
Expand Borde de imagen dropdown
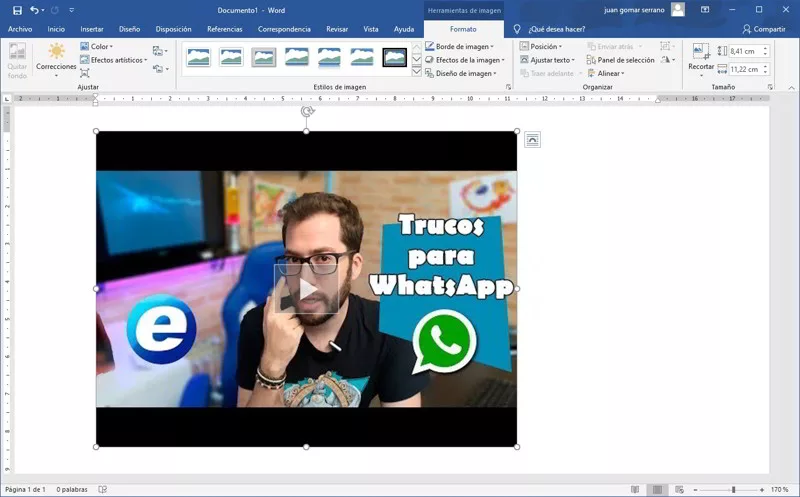click(x=466, y=46)
